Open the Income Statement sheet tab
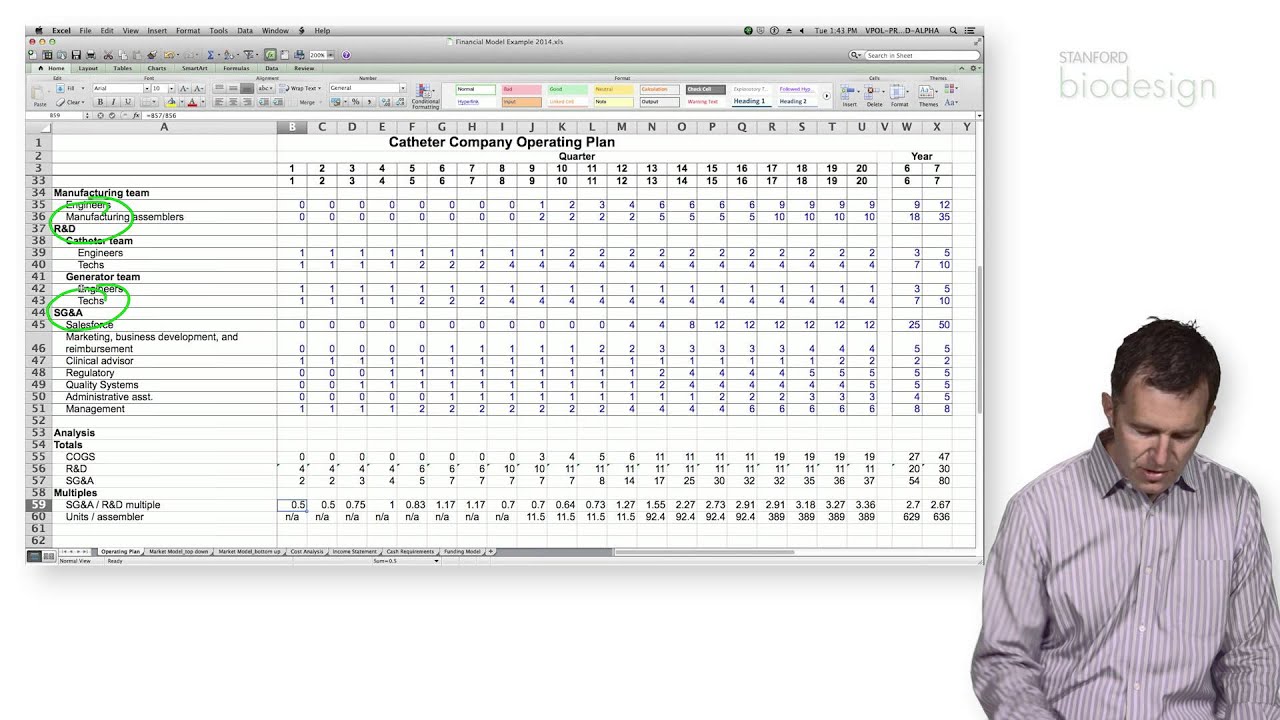The width and height of the screenshot is (1280, 720). [x=355, y=551]
